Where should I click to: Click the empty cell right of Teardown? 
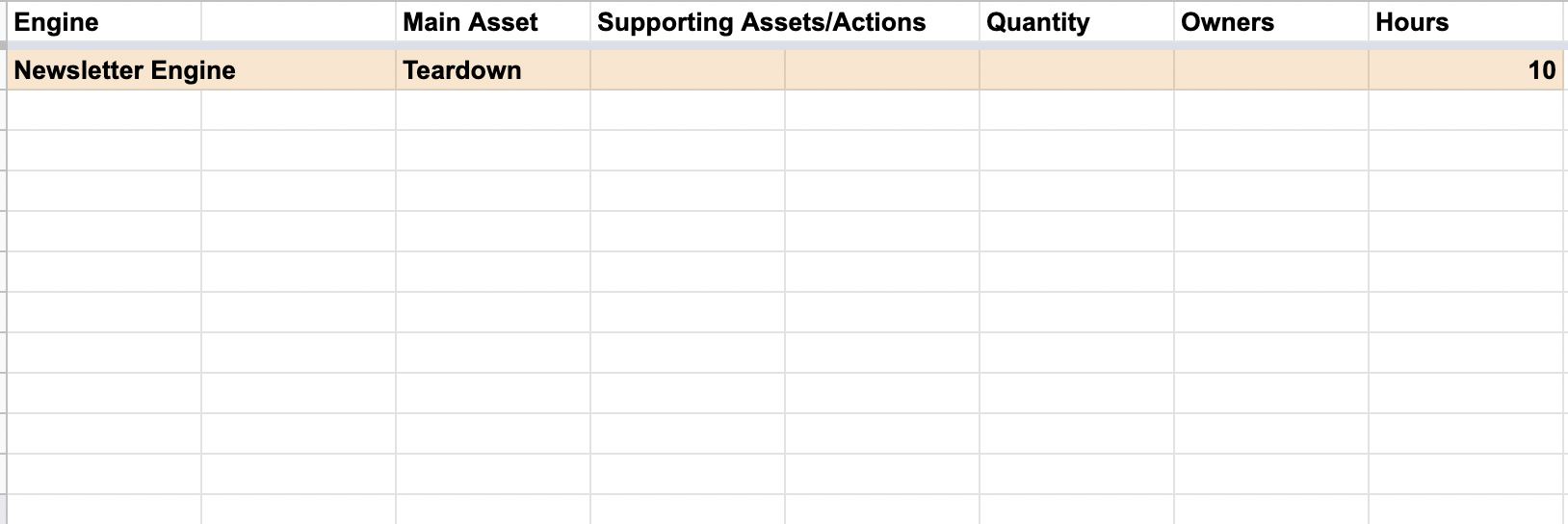click(x=687, y=70)
